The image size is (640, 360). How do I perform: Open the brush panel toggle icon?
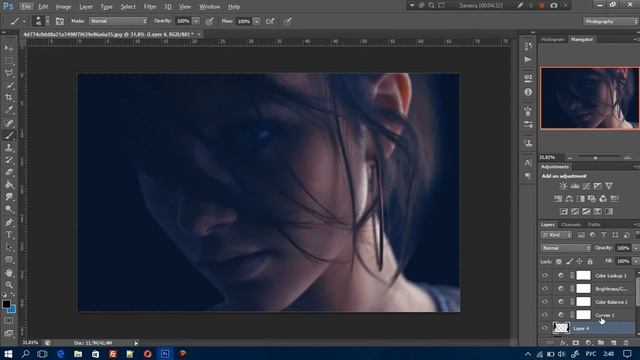pyautogui.click(x=60, y=21)
